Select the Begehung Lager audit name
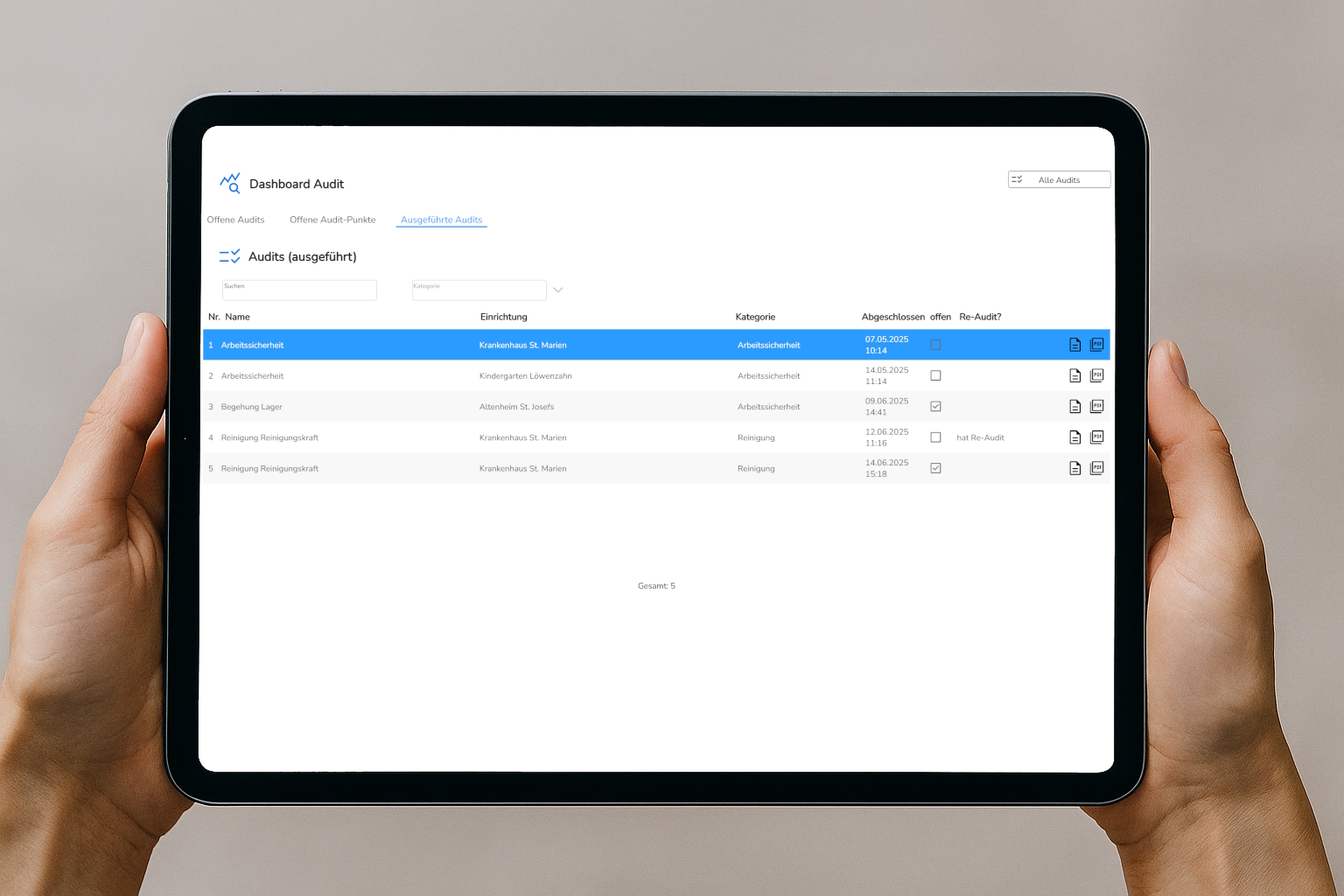1344x896 pixels. [x=251, y=407]
